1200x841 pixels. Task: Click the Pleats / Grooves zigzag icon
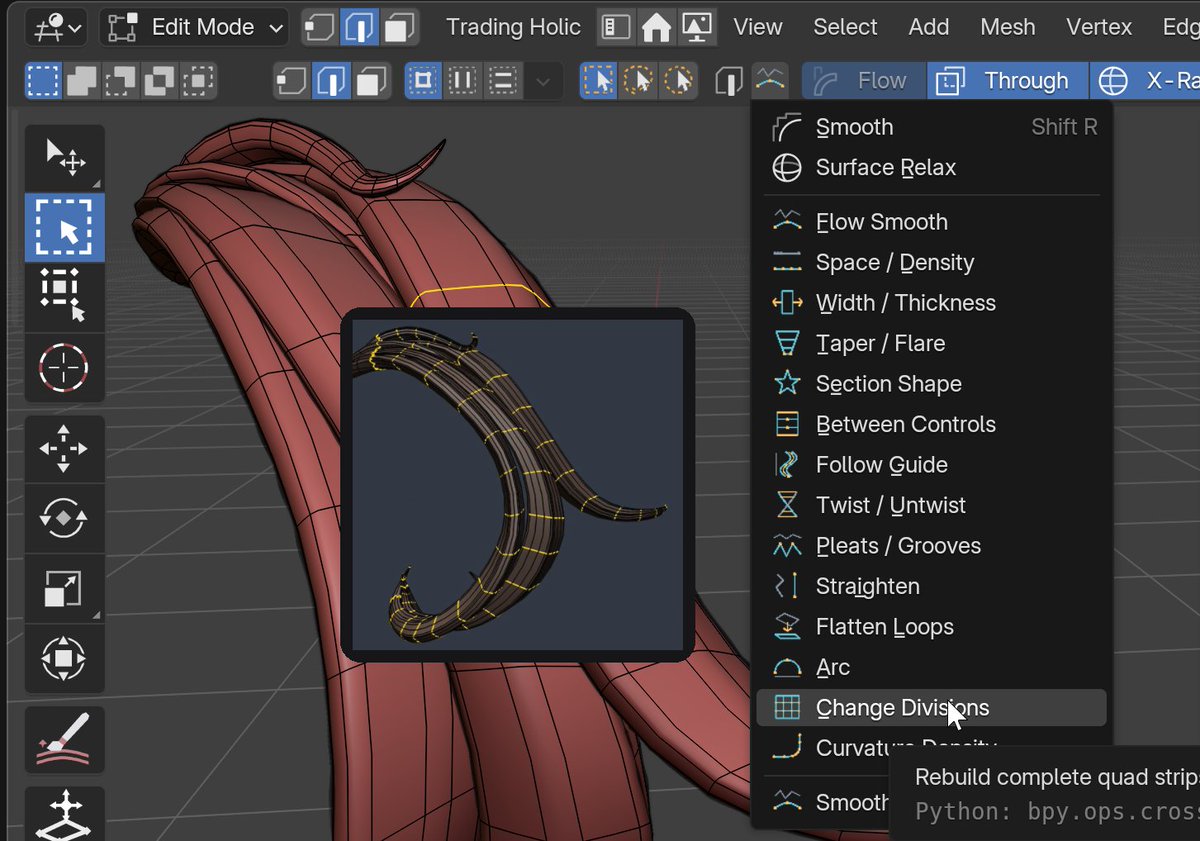pyautogui.click(x=788, y=545)
